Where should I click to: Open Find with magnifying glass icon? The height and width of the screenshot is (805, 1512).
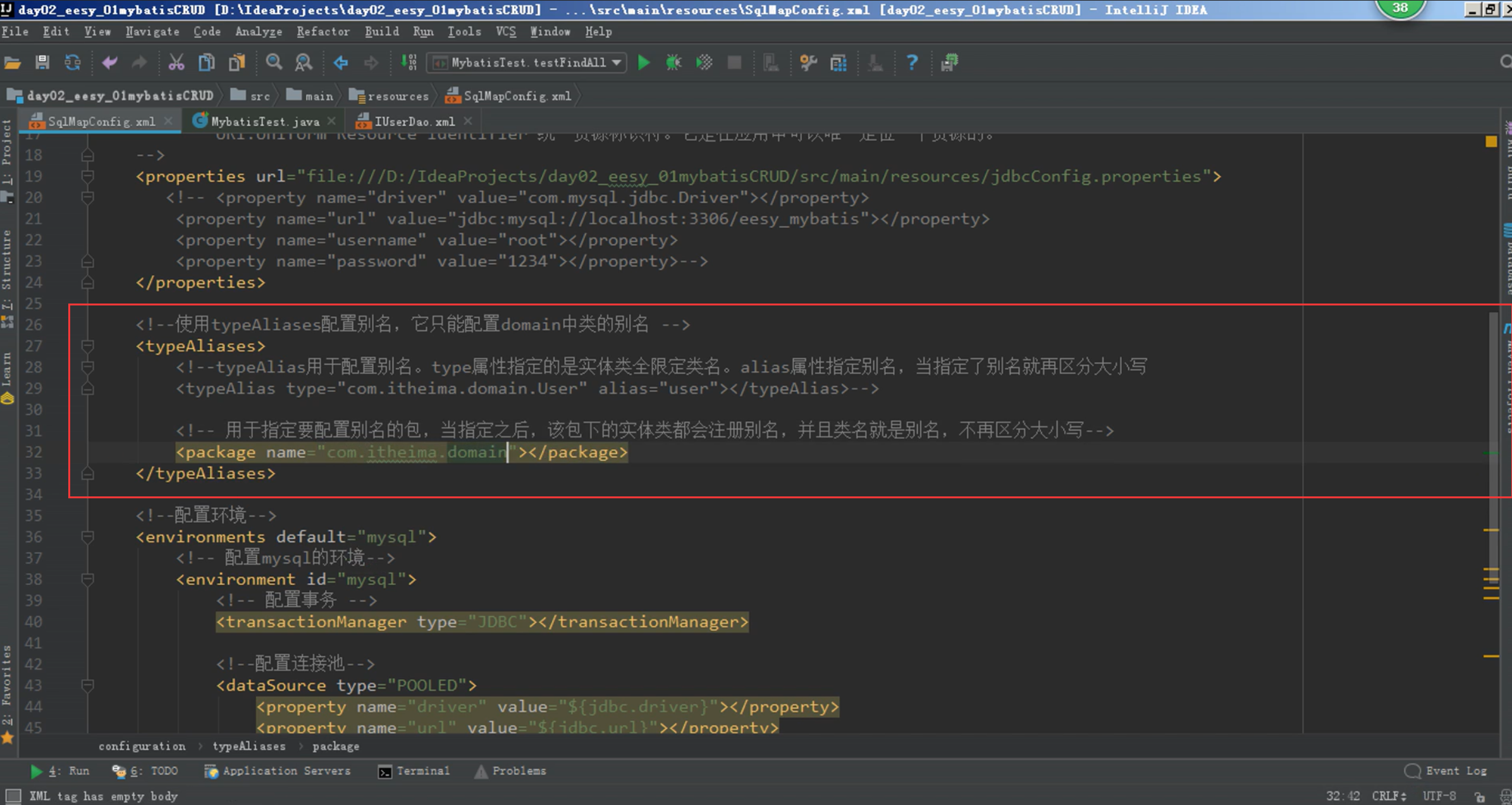click(273, 62)
